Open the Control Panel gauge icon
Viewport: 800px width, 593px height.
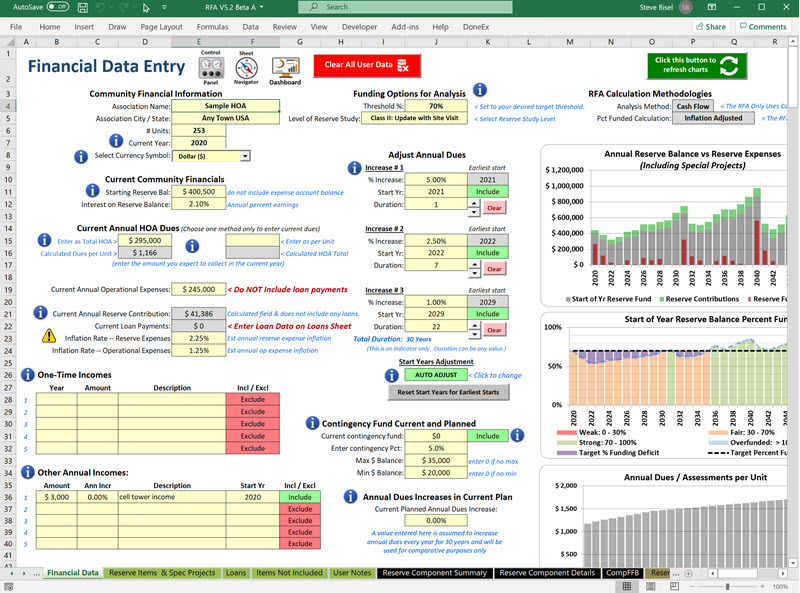pyautogui.click(x=210, y=70)
